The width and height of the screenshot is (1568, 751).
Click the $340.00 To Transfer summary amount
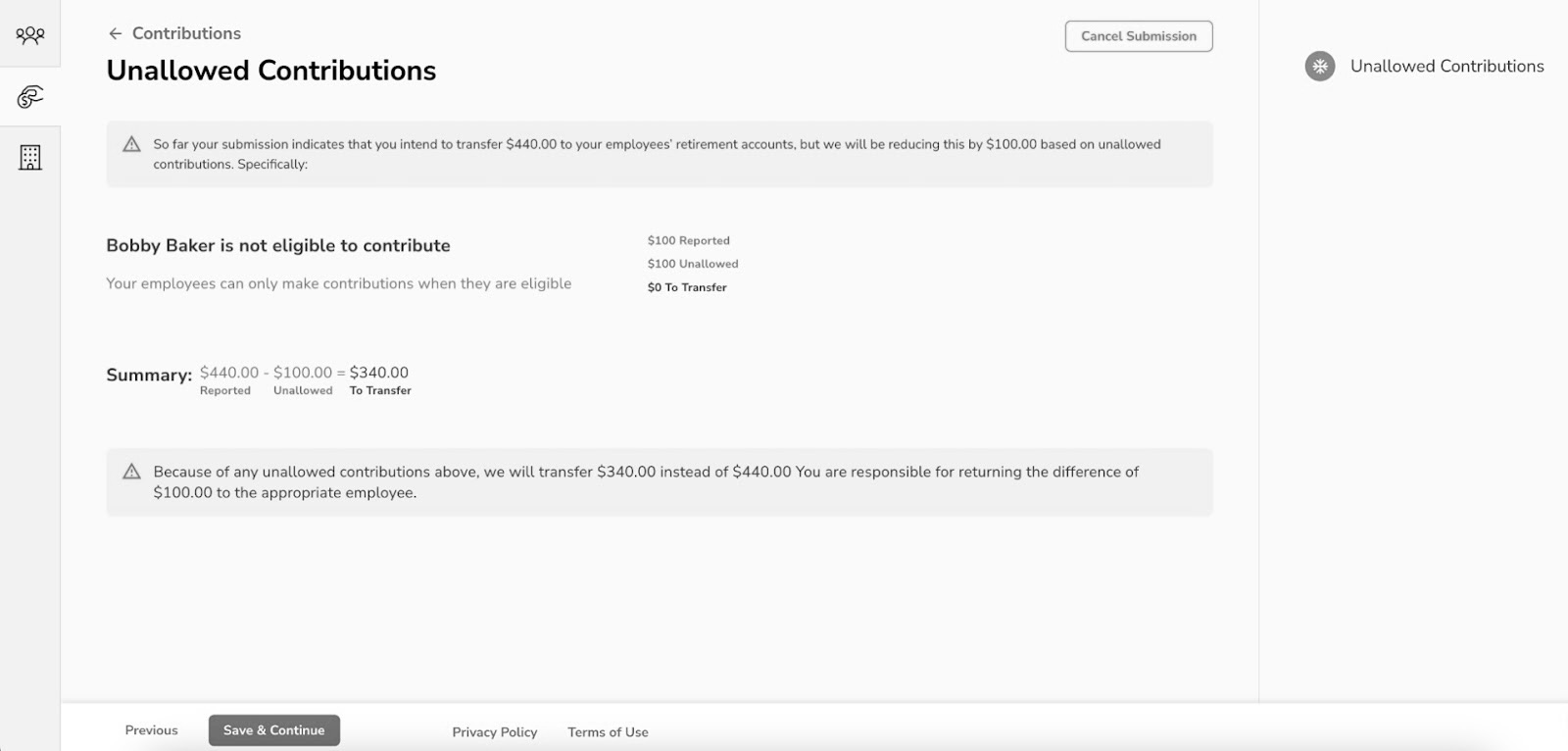379,373
